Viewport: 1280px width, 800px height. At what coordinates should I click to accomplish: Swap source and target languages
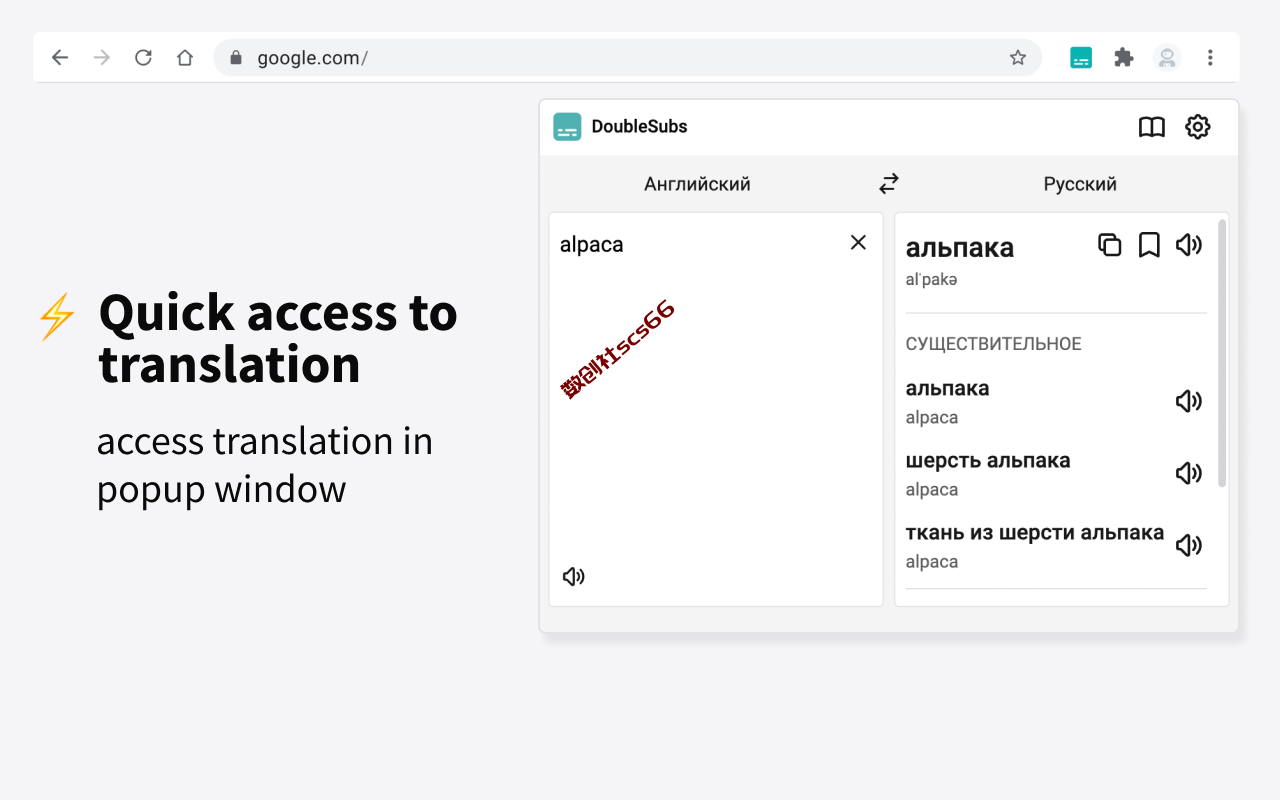pyautogui.click(x=889, y=184)
